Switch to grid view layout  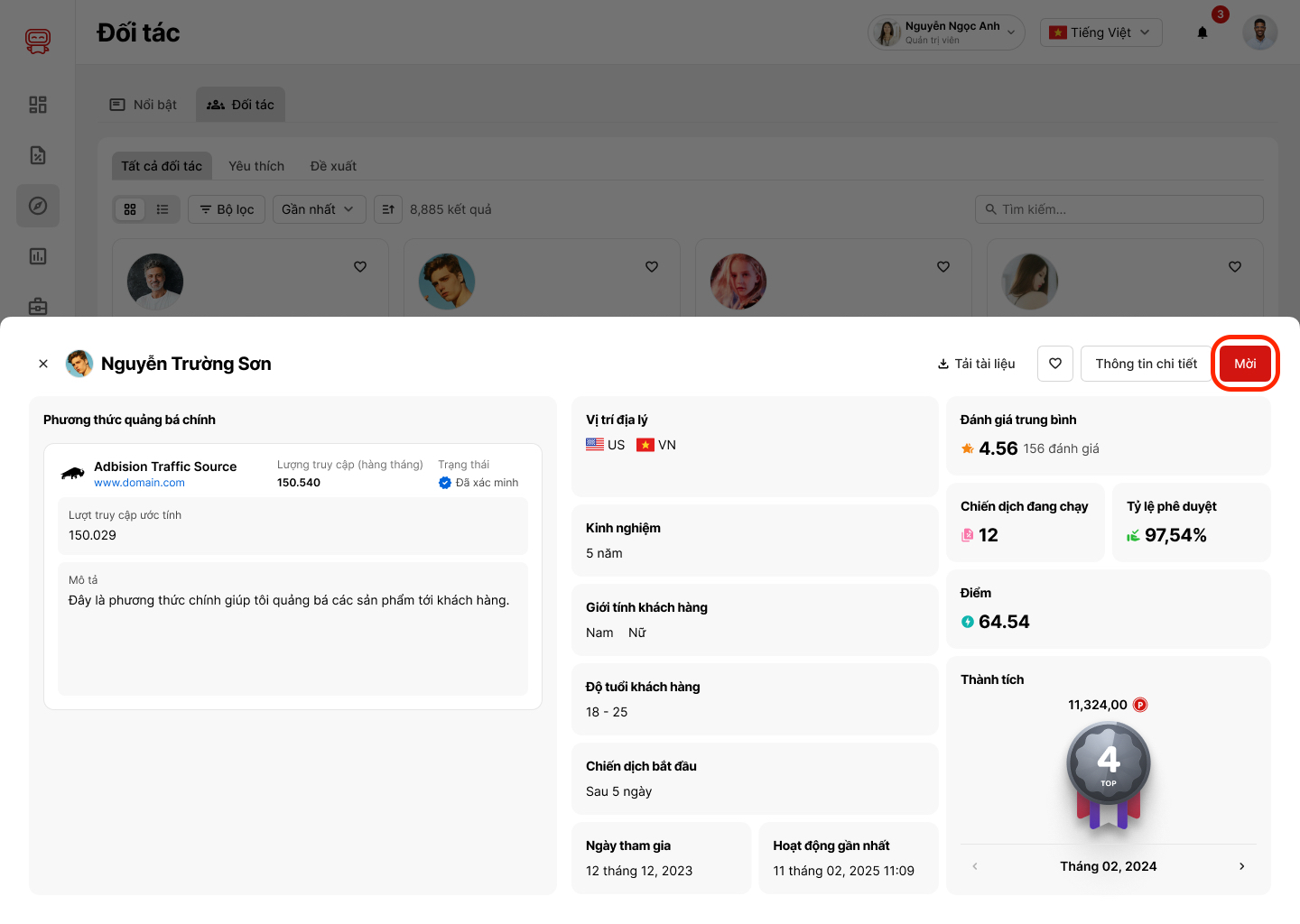pos(130,209)
